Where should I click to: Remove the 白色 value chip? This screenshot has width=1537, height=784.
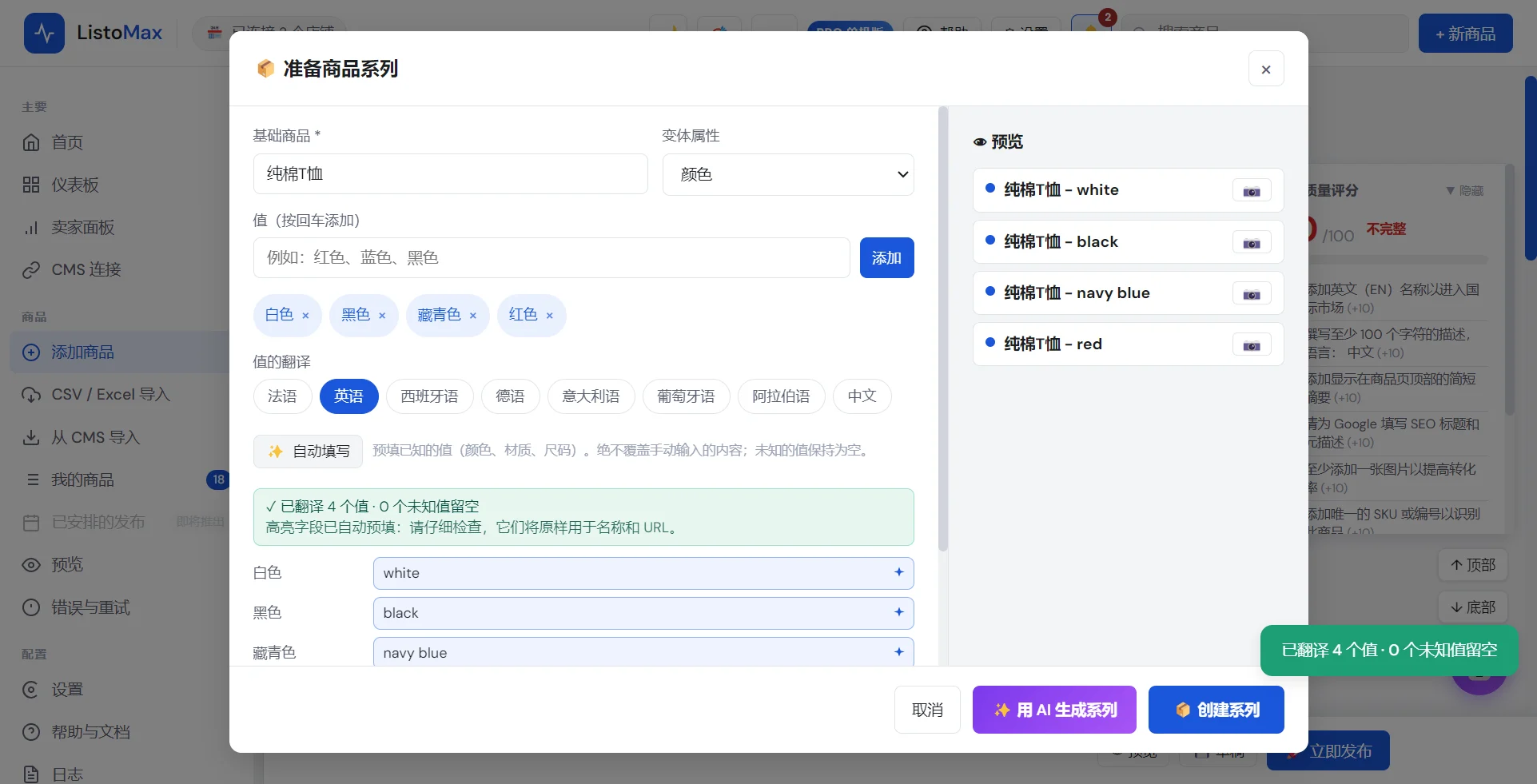tap(305, 316)
